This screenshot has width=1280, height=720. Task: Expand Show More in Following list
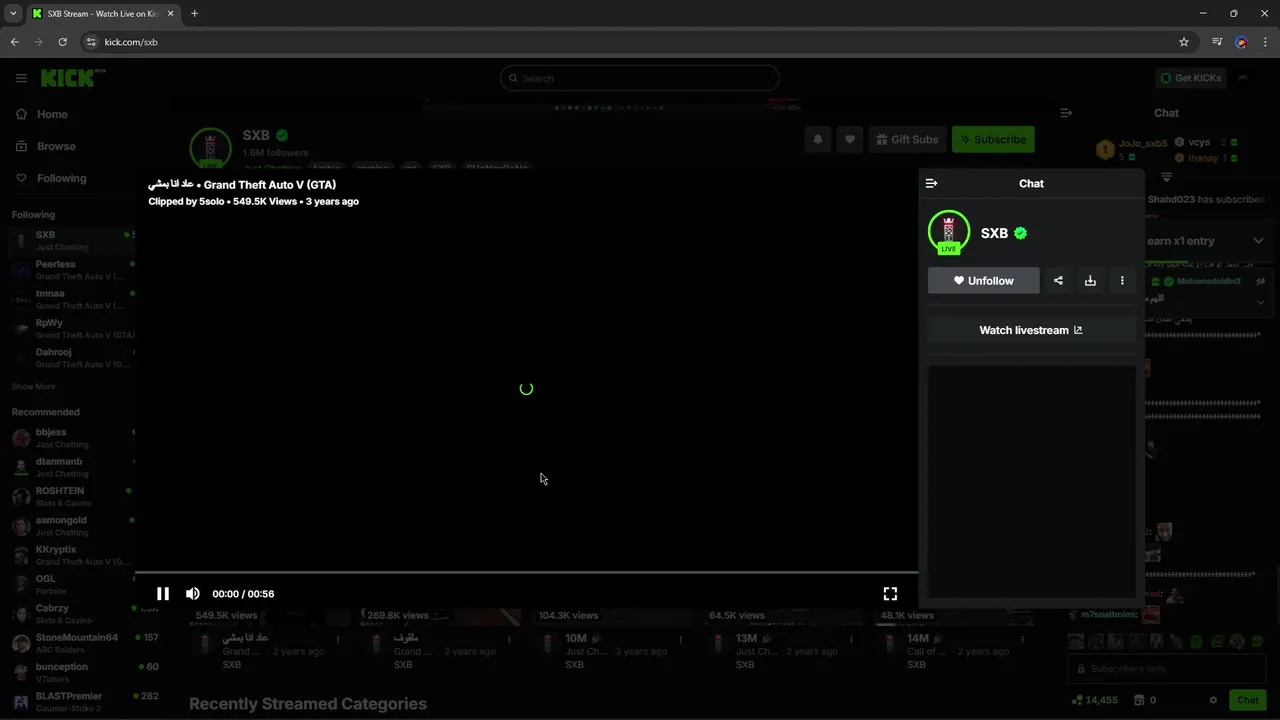[x=34, y=386]
